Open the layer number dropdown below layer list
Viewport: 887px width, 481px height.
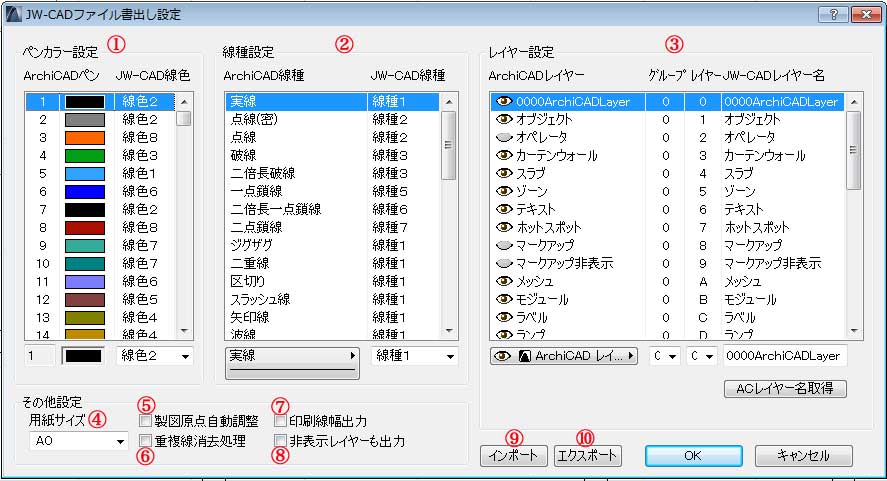point(701,356)
